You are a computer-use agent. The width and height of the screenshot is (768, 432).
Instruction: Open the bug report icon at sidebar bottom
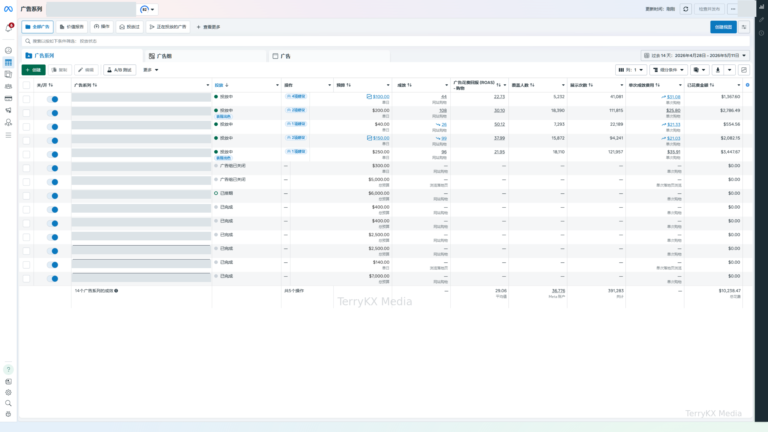(8, 414)
